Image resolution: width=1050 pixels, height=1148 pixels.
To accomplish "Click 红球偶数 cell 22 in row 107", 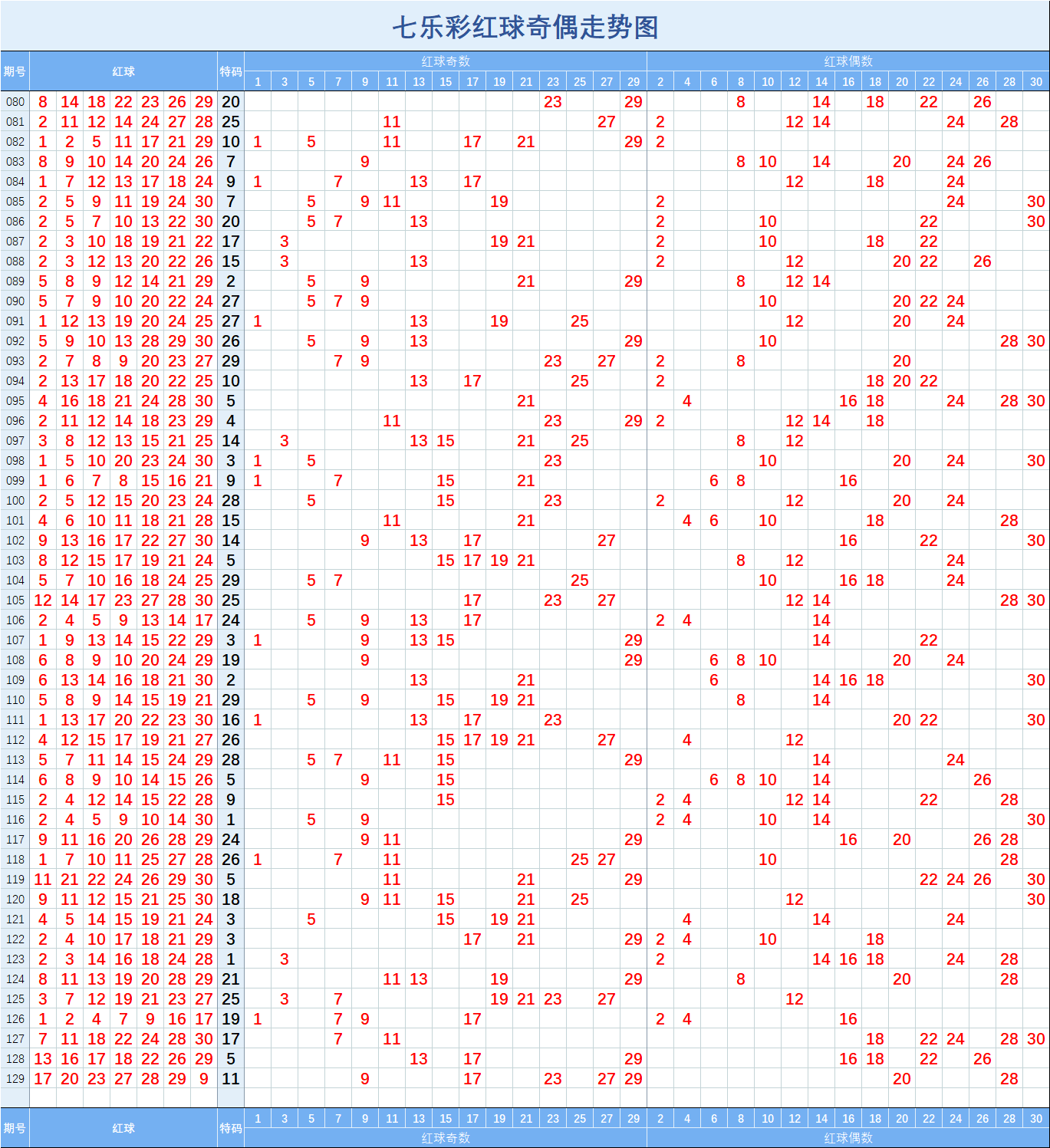I will (929, 640).
